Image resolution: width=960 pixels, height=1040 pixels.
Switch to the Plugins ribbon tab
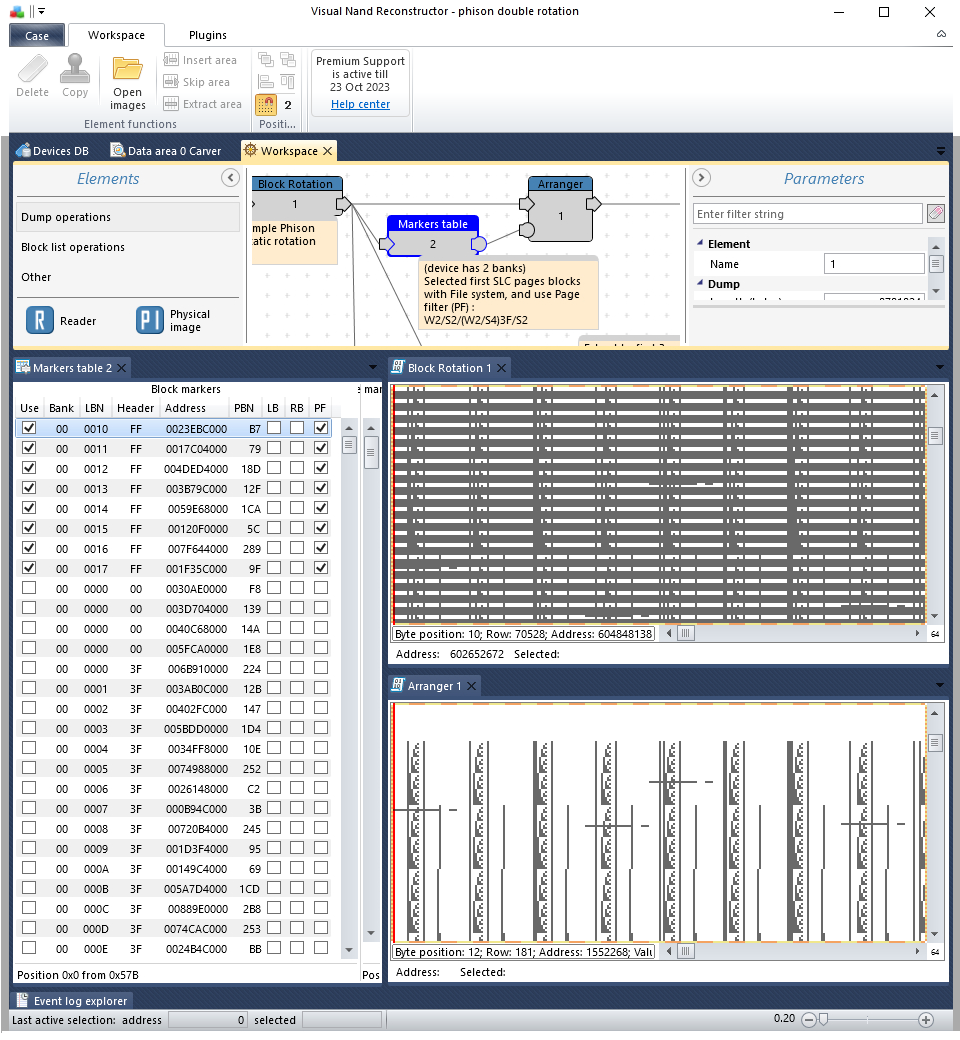208,35
